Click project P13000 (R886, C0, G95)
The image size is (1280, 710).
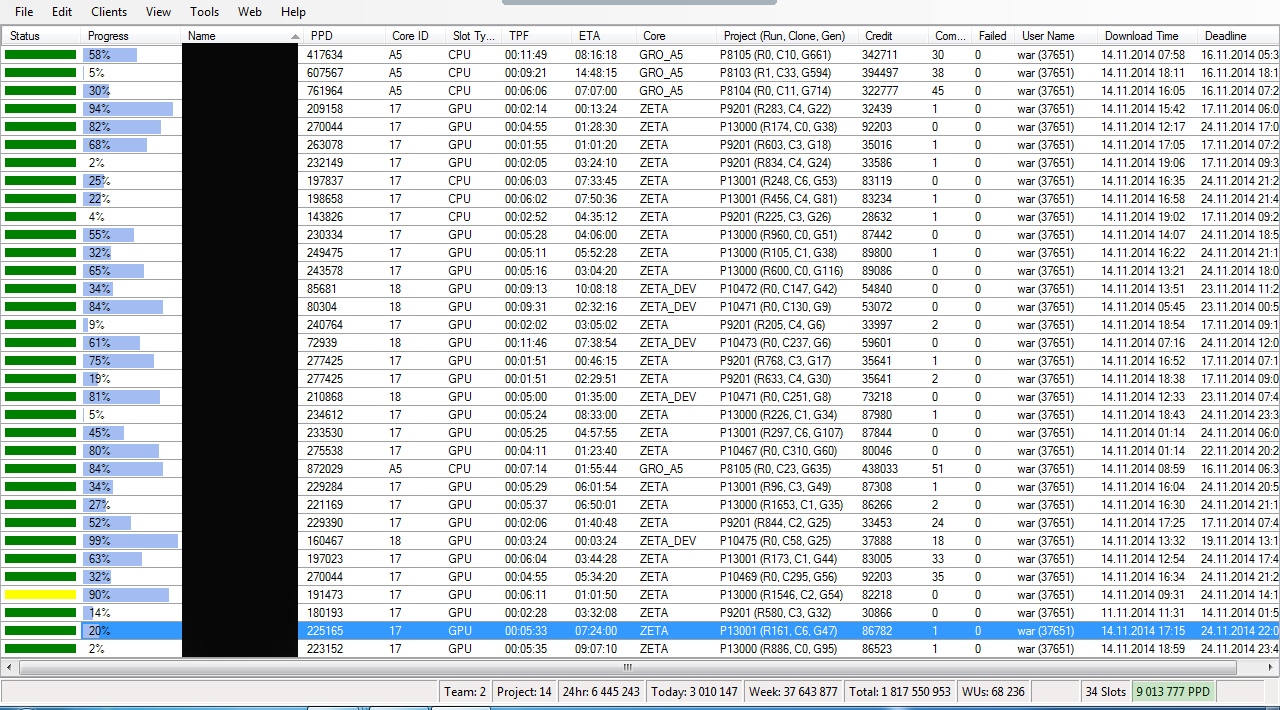click(x=779, y=649)
